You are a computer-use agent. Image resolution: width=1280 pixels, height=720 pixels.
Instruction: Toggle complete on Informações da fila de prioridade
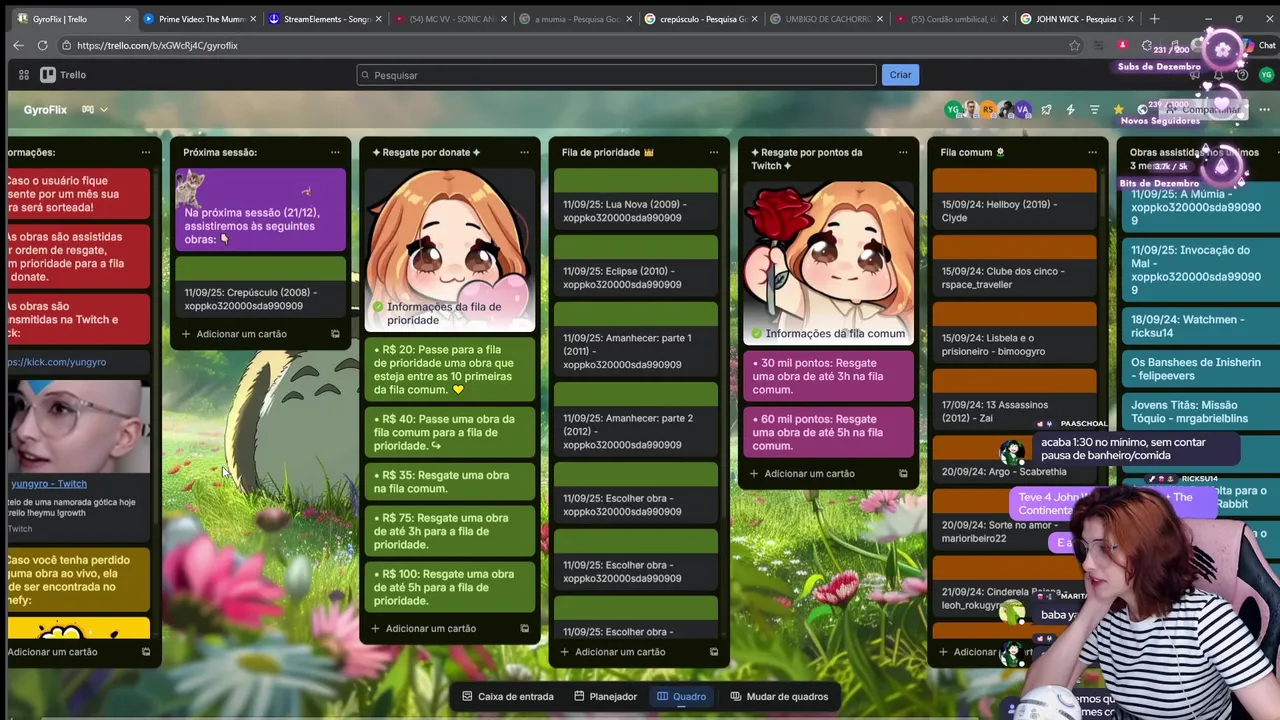378,307
